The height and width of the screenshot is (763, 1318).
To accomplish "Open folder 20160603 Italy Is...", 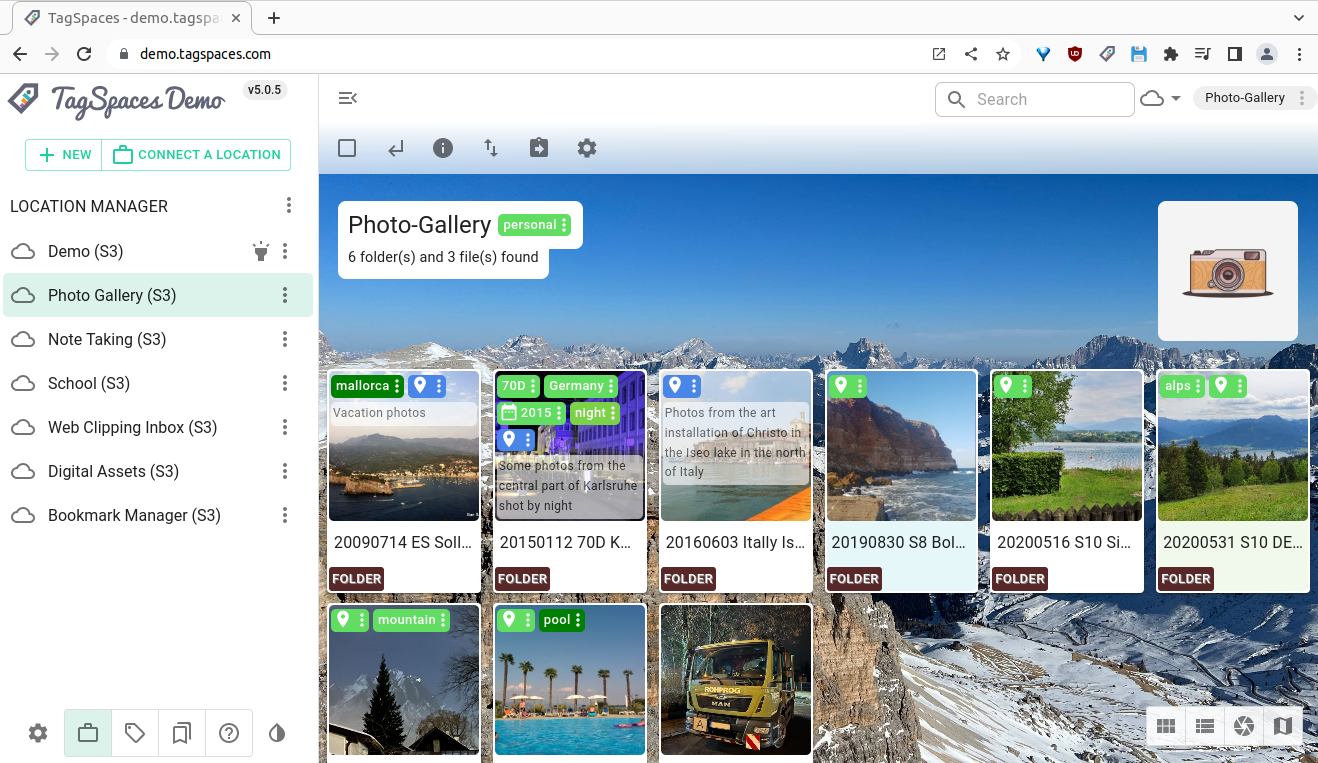I will pyautogui.click(x=736, y=482).
